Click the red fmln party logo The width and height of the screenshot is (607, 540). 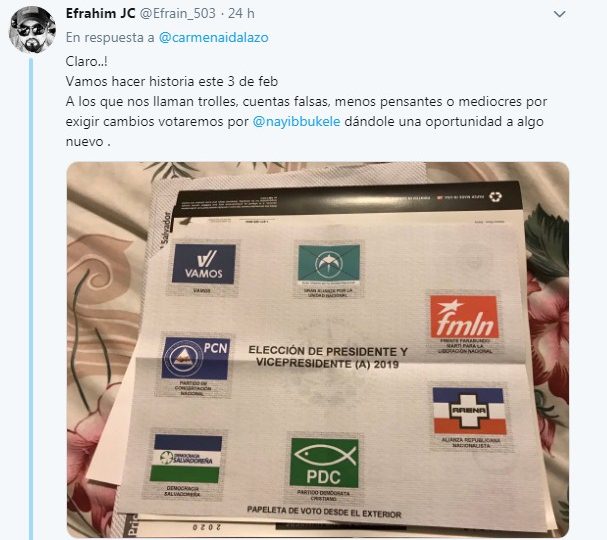[464, 317]
